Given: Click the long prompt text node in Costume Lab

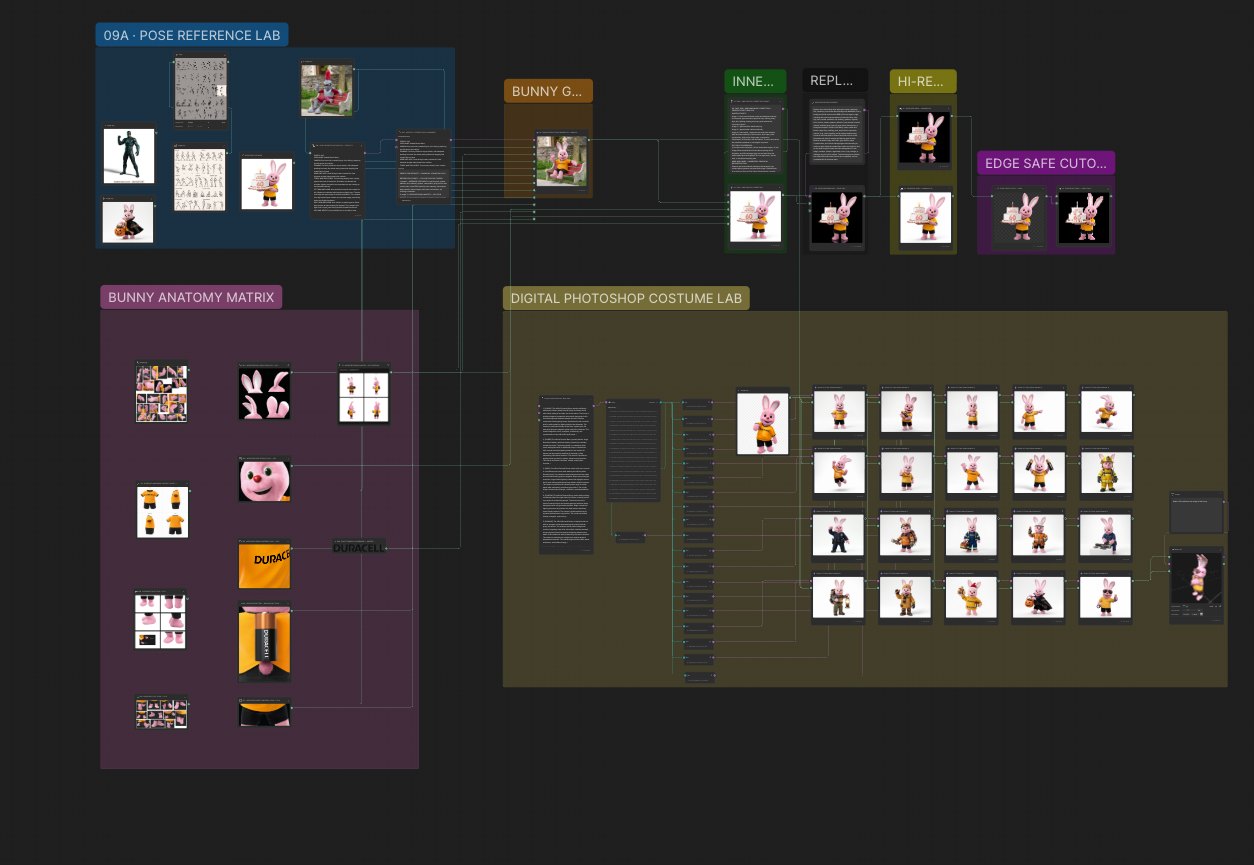Looking at the screenshot, I should [x=566, y=474].
